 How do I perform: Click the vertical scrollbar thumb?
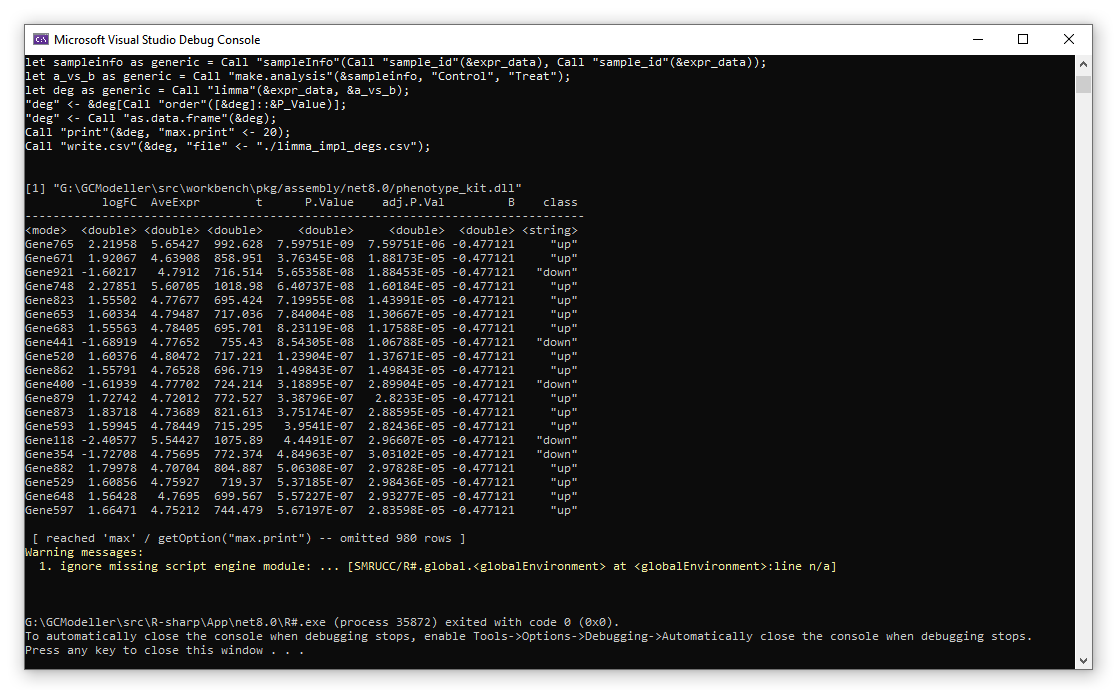(1083, 84)
